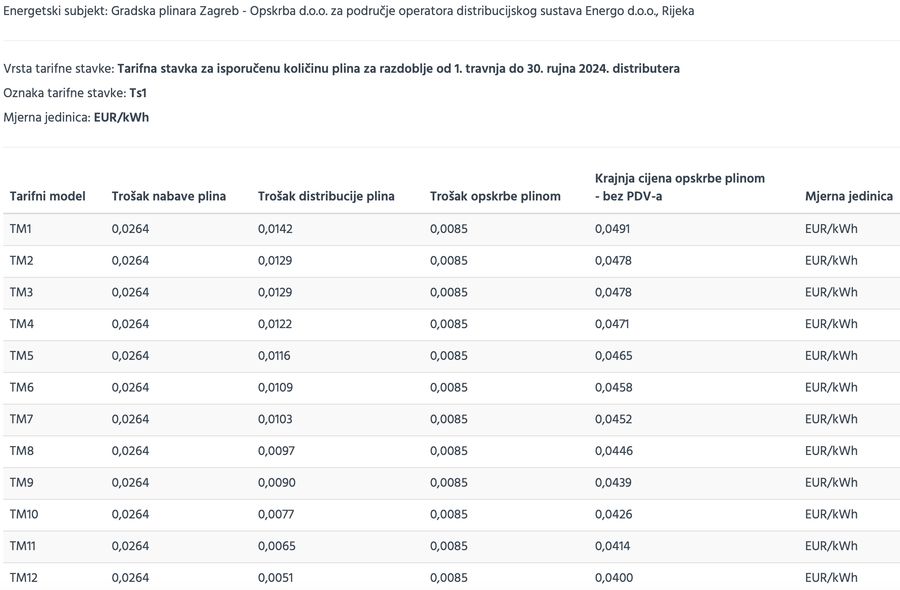Select the 0,0051 distribution cost value
This screenshot has width=900, height=590.
click(x=275, y=578)
